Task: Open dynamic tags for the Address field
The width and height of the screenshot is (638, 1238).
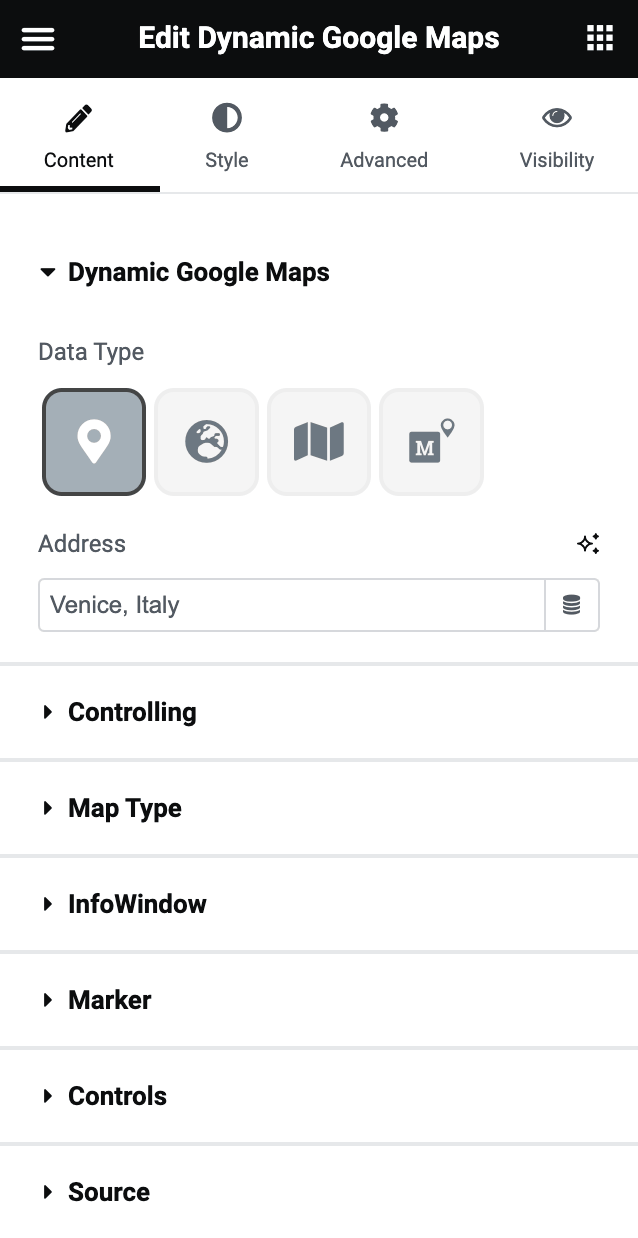Action: (x=572, y=604)
